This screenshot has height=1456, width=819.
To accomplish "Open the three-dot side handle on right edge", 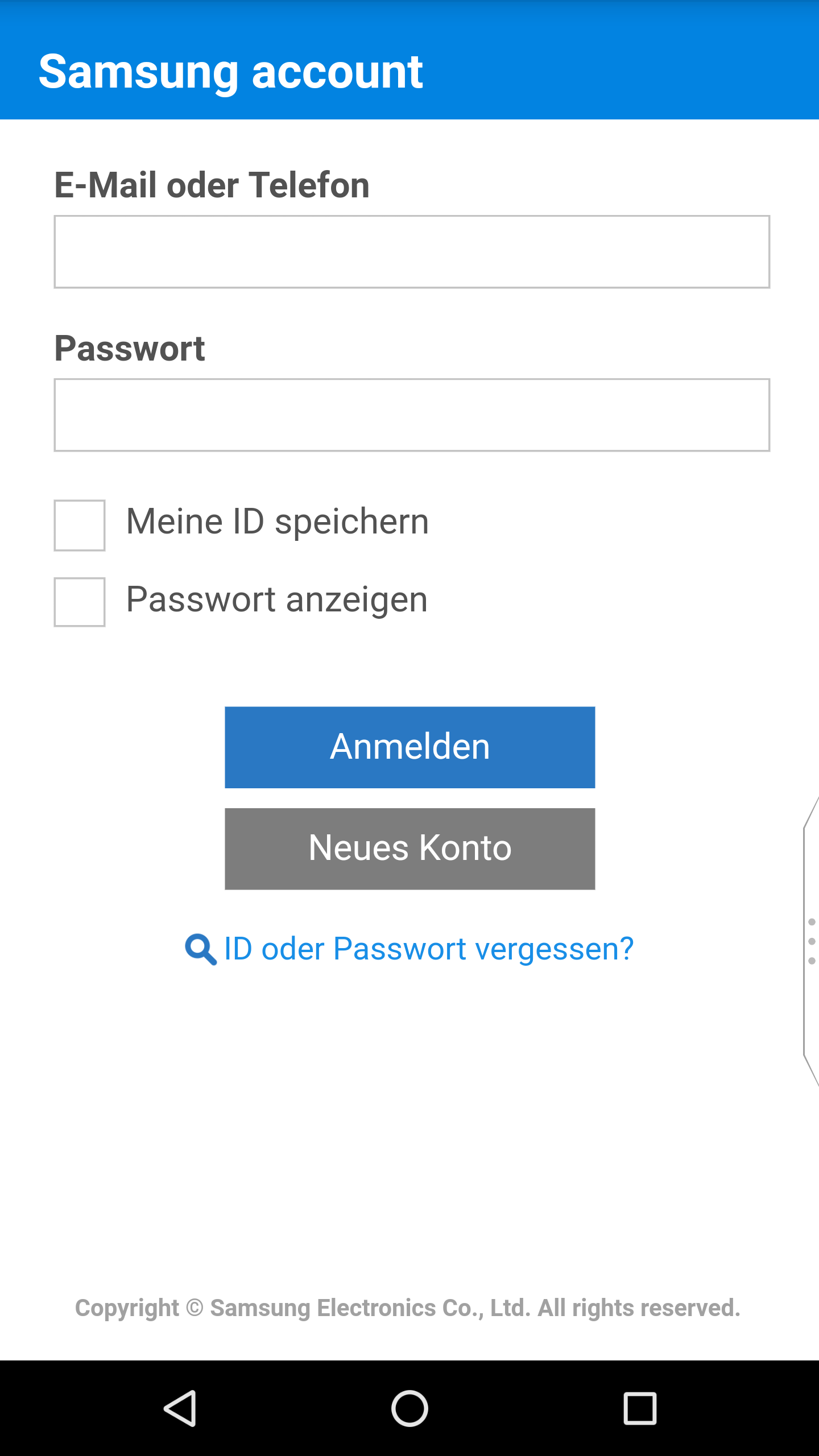I will (812, 941).
